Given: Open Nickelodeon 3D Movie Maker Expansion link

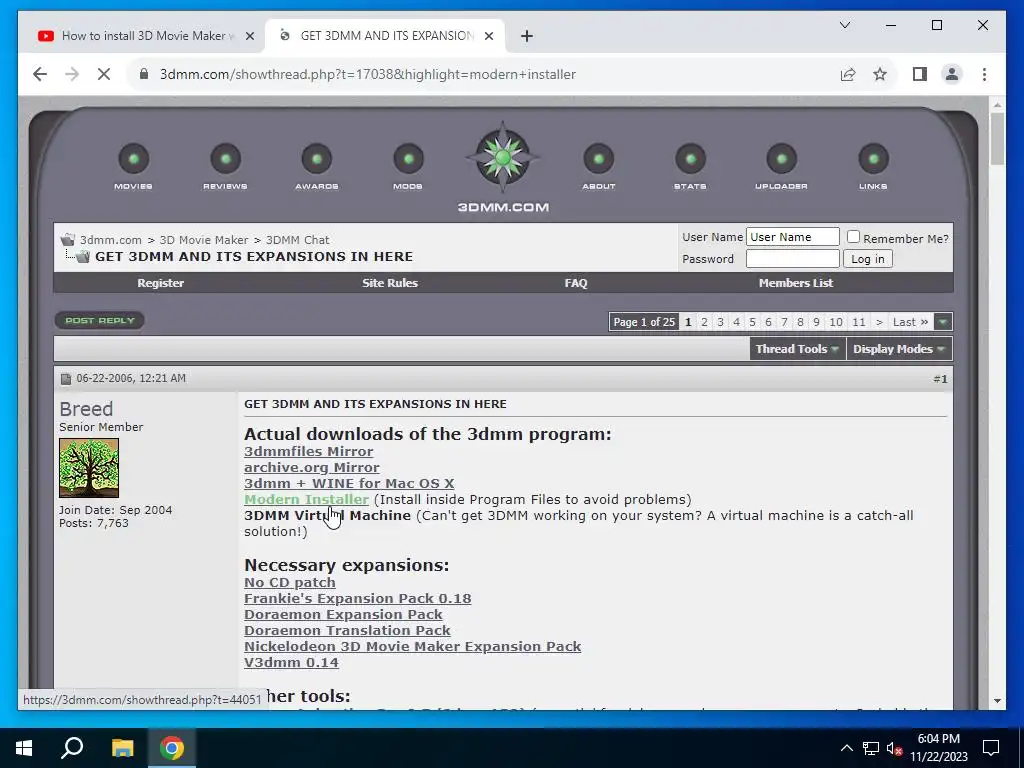Looking at the screenshot, I should point(413,647).
